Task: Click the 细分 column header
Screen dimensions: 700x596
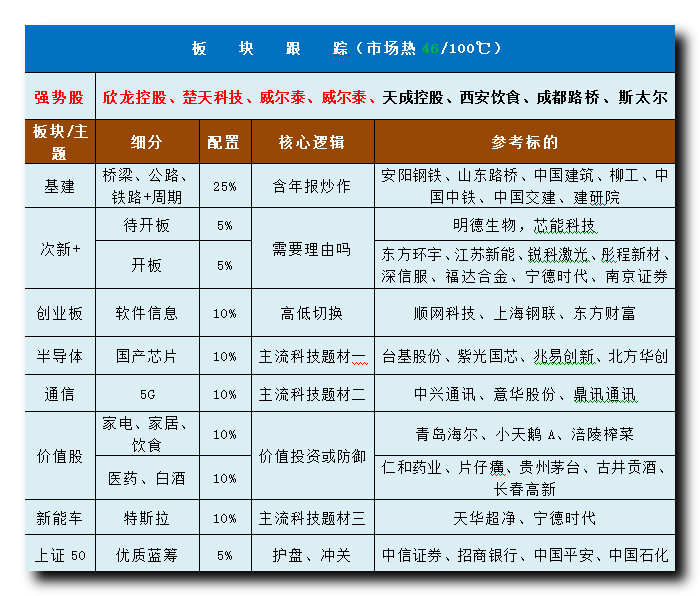Action: coord(146,142)
